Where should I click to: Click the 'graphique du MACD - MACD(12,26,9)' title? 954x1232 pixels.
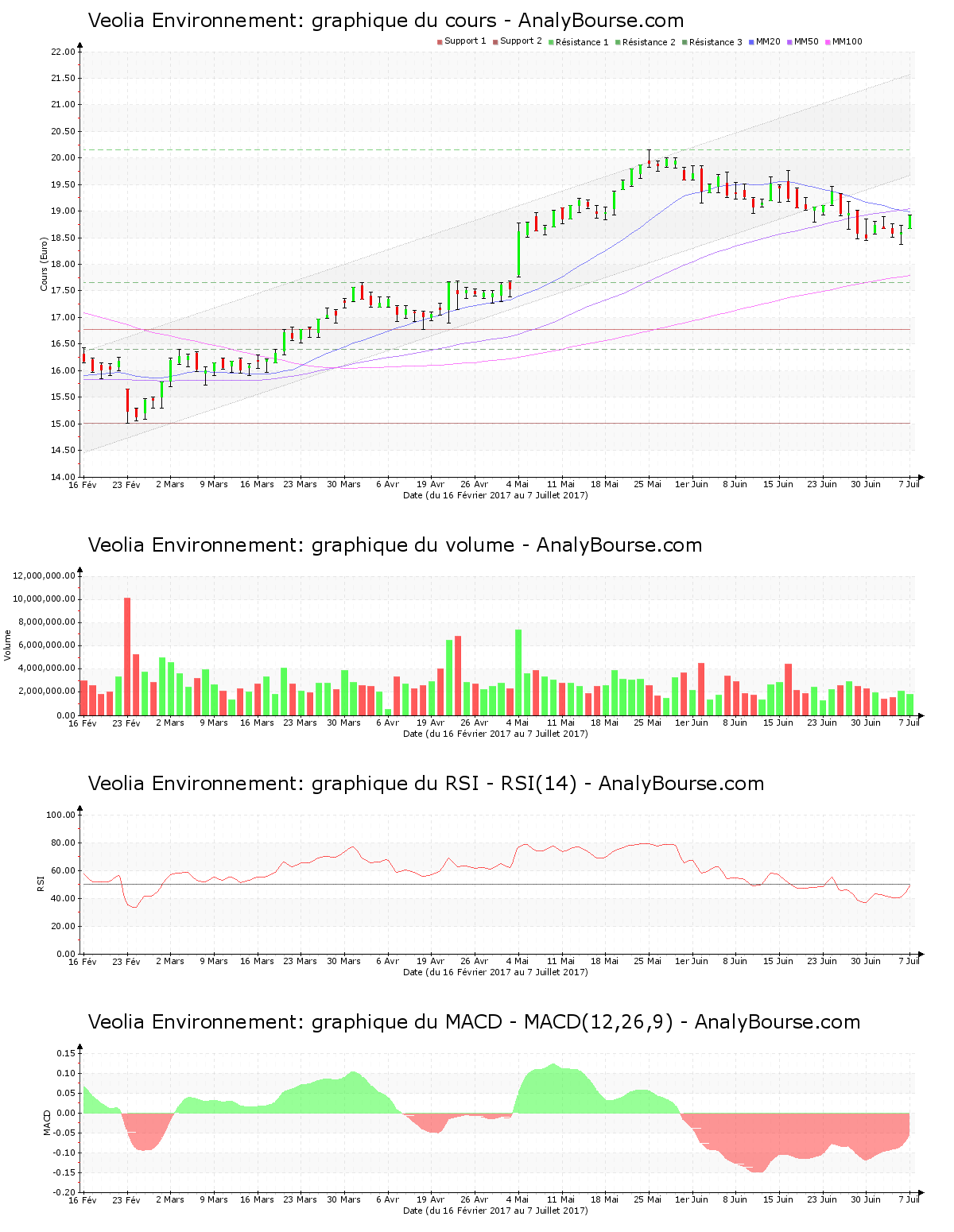click(474, 1022)
